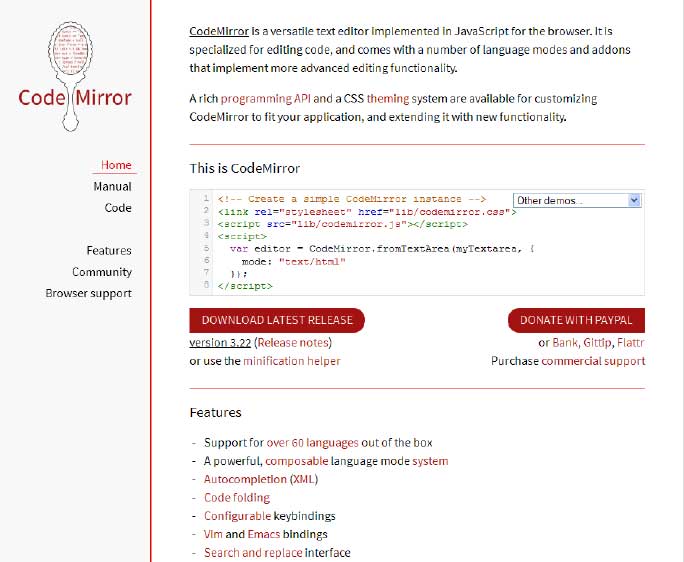This screenshot has height=562, width=684.
Task: Open the Release notes link
Action: point(293,343)
